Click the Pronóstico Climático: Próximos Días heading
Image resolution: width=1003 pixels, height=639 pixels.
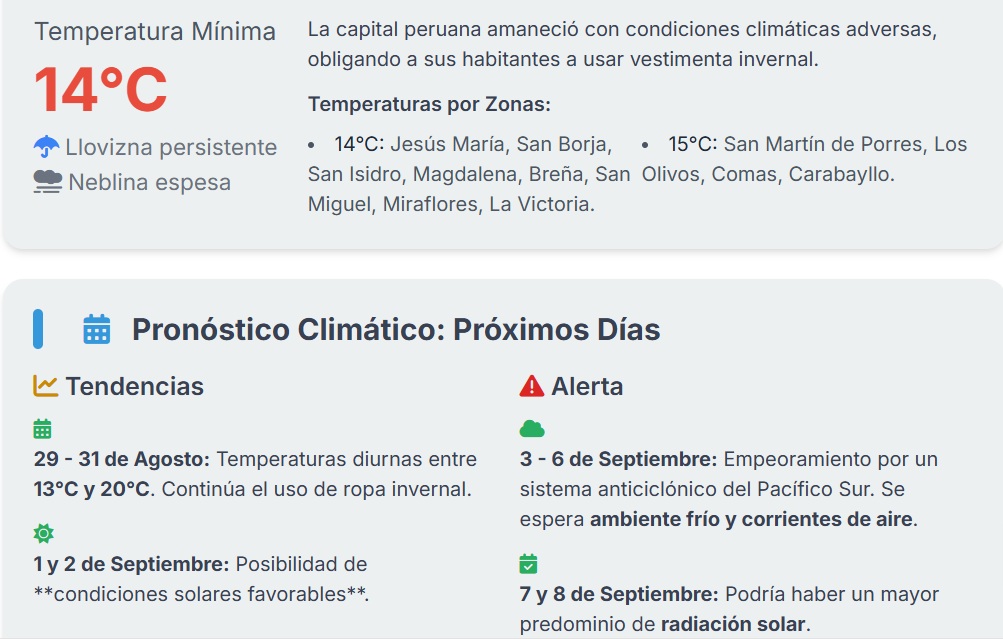[396, 329]
